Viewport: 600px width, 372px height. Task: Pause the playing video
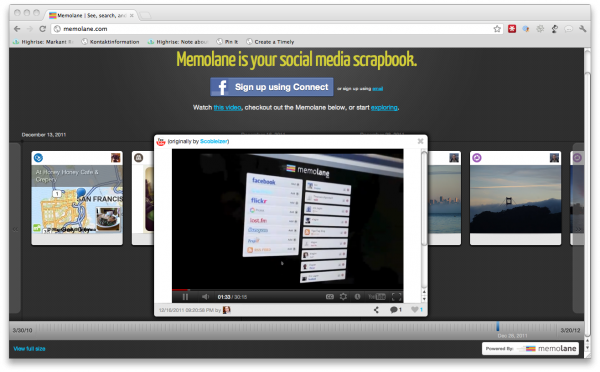coord(185,297)
